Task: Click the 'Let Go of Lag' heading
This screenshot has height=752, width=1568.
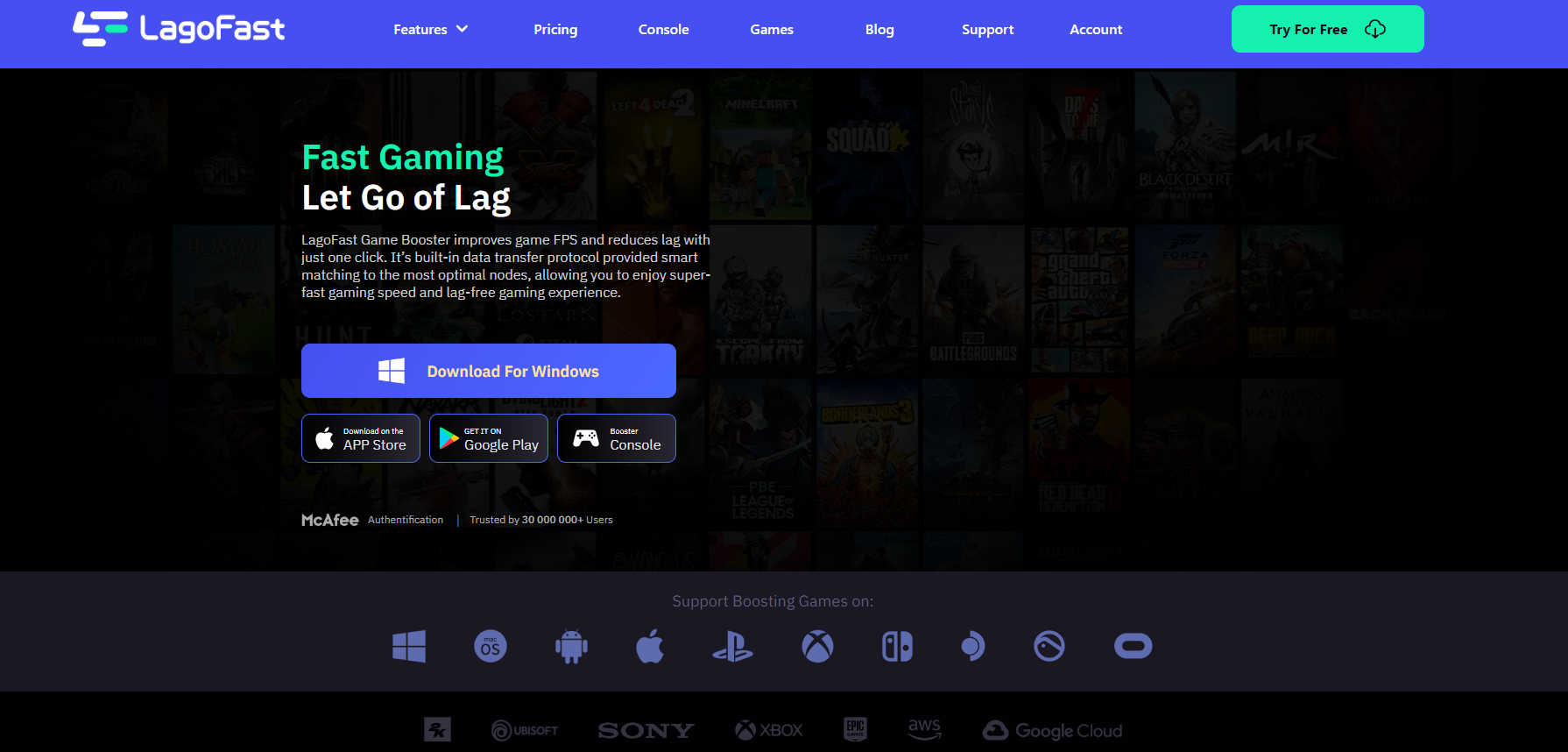Action: point(406,198)
